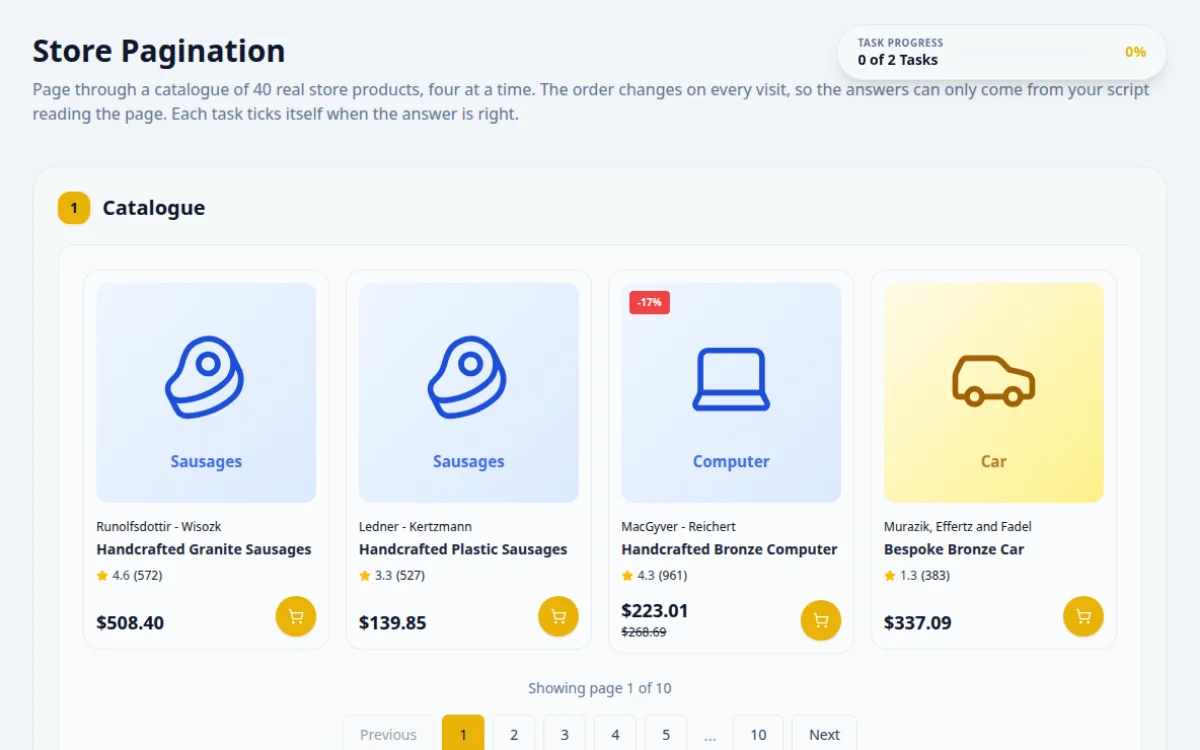Click the task progress bar
This screenshot has height=750, width=1200.
[1024, 52]
